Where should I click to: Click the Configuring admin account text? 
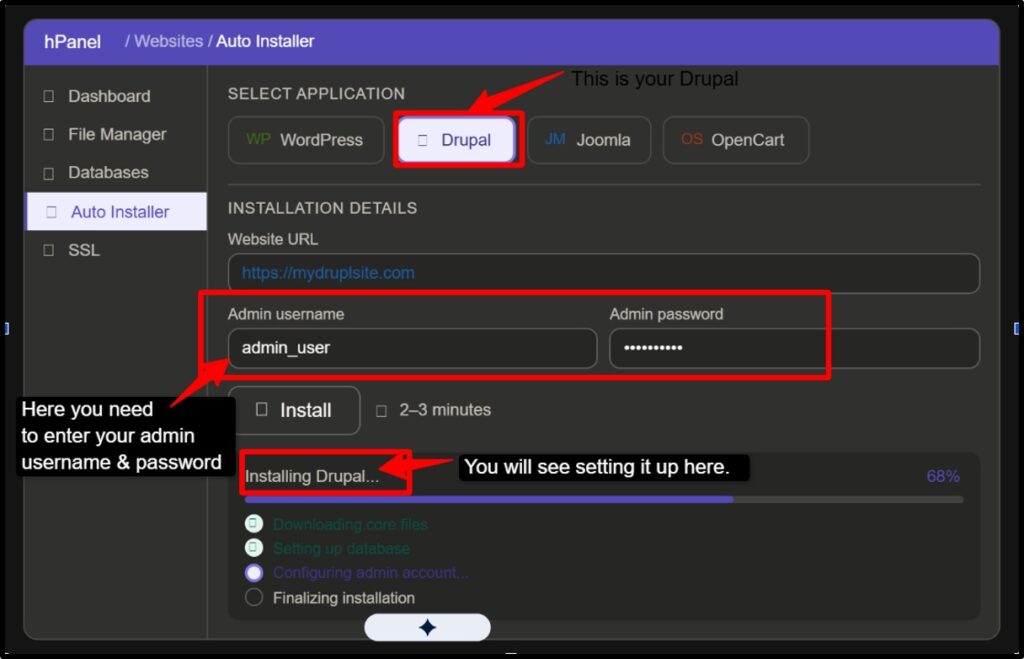point(370,573)
